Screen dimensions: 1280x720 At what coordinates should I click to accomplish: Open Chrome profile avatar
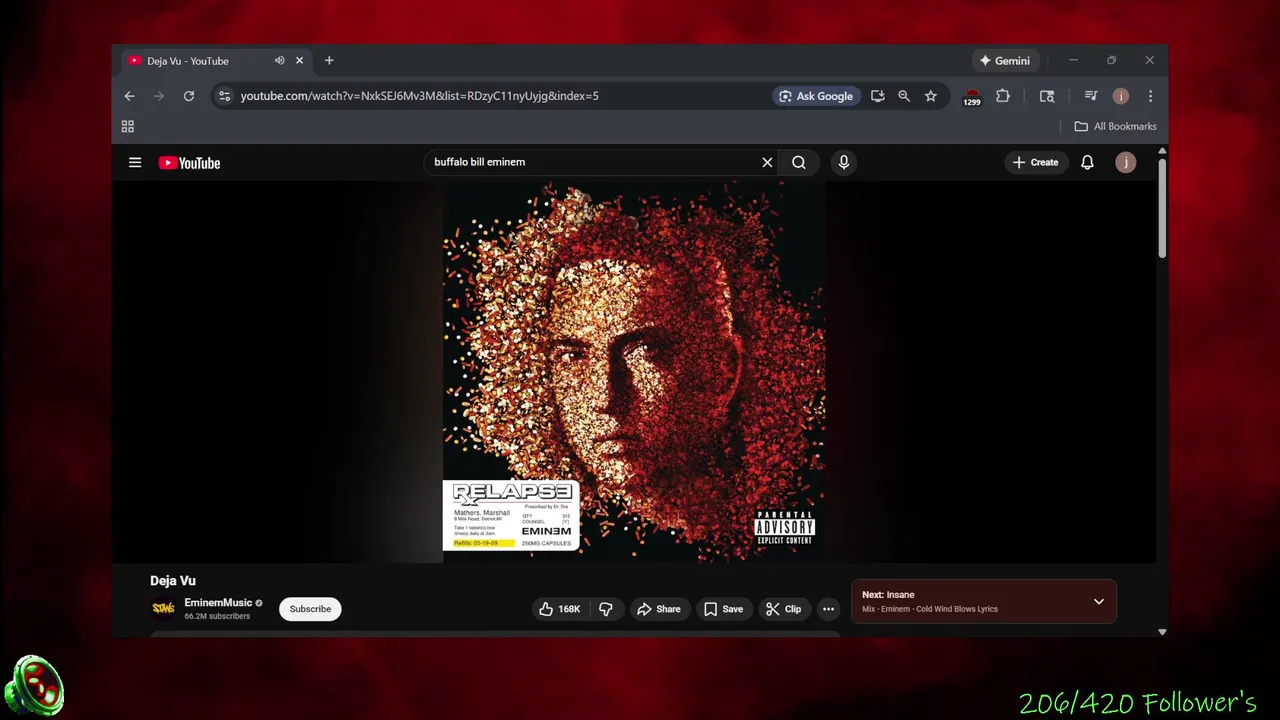(x=1120, y=96)
